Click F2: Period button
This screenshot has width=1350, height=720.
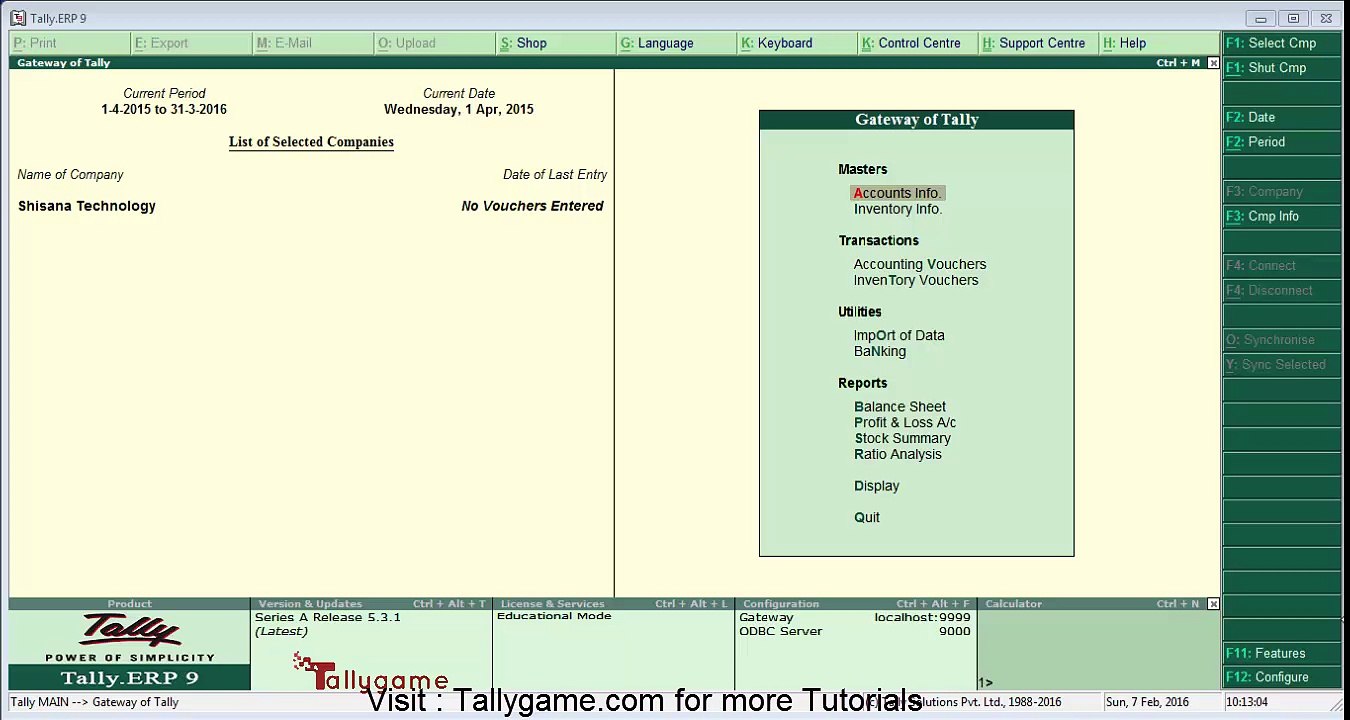click(x=1281, y=142)
